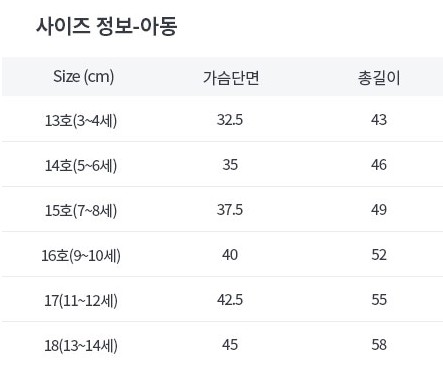Click the 가슴단면 column header

point(231,78)
